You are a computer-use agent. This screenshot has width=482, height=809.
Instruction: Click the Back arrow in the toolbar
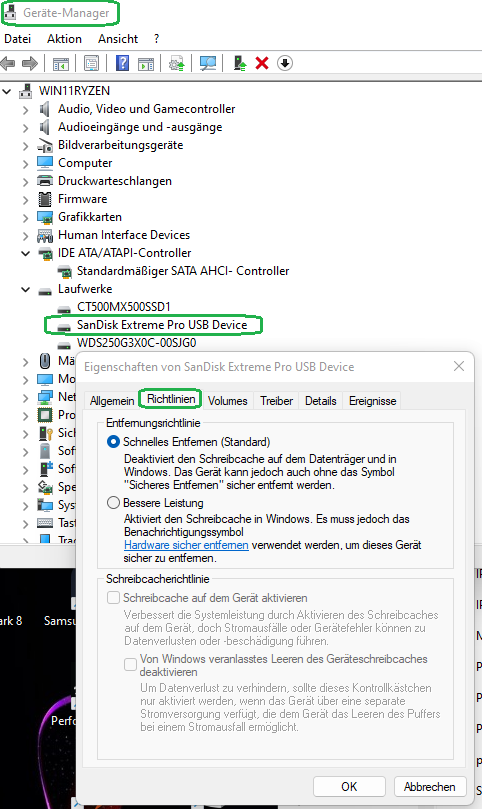[x=8, y=63]
